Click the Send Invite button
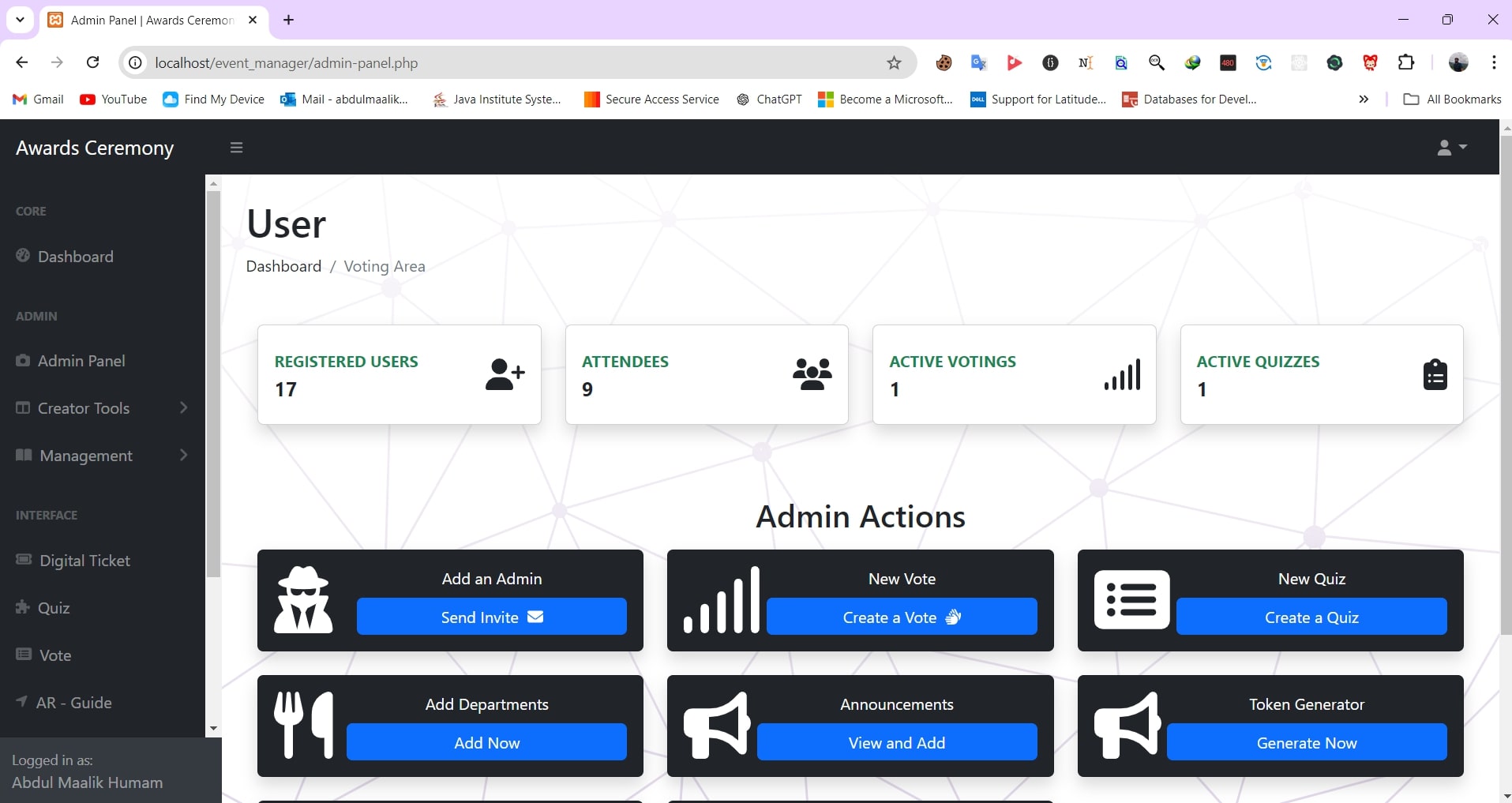This screenshot has width=1512, height=803. [491, 617]
